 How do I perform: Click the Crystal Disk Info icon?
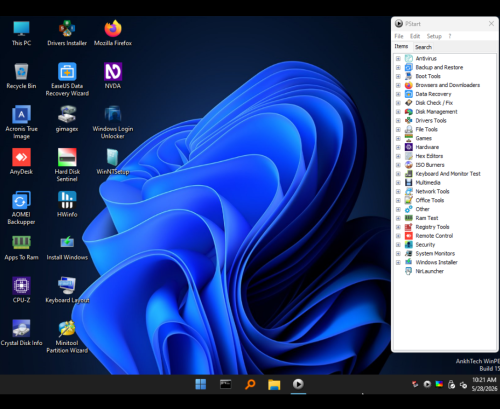coord(21,333)
